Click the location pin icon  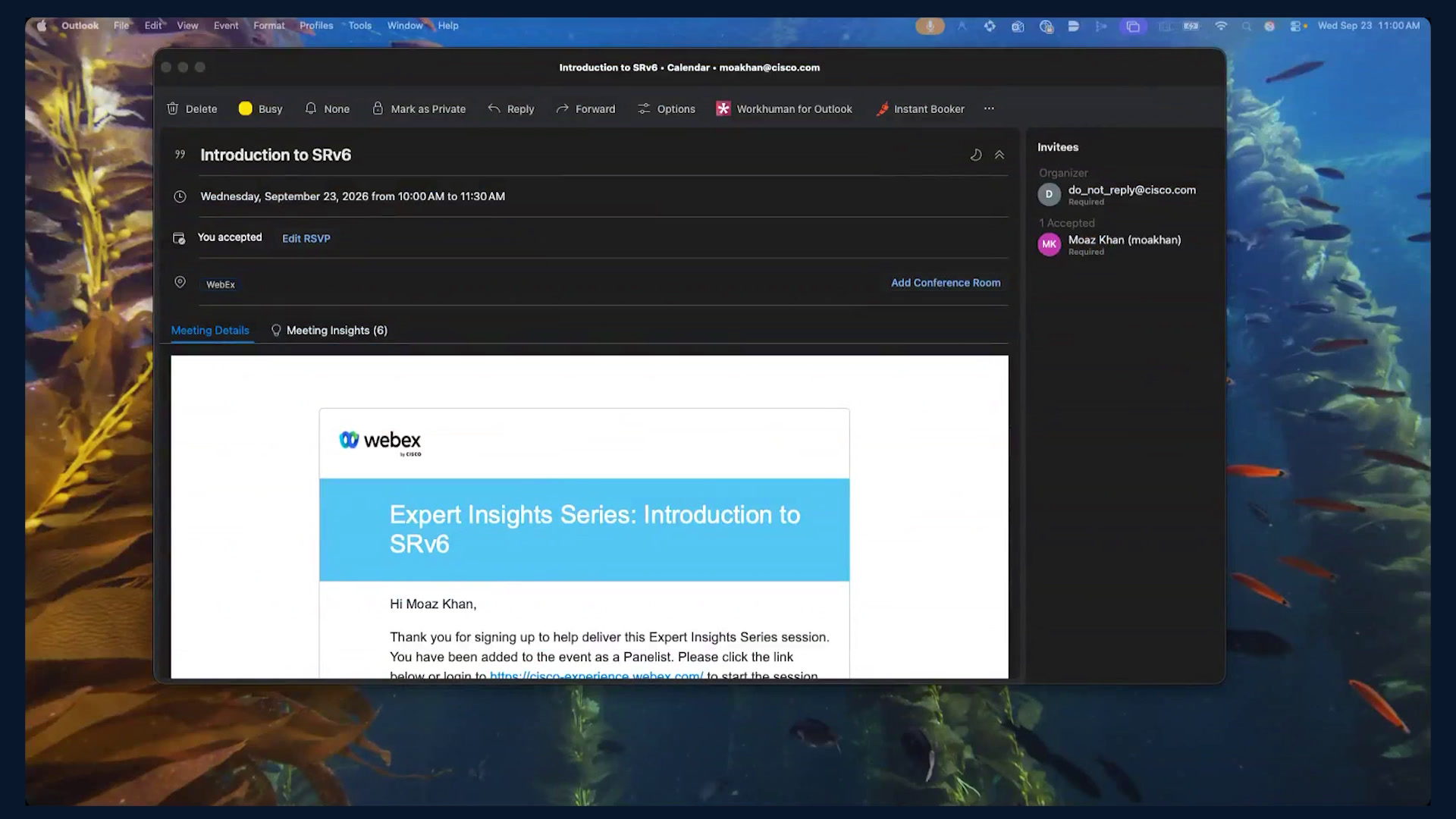pyautogui.click(x=180, y=282)
